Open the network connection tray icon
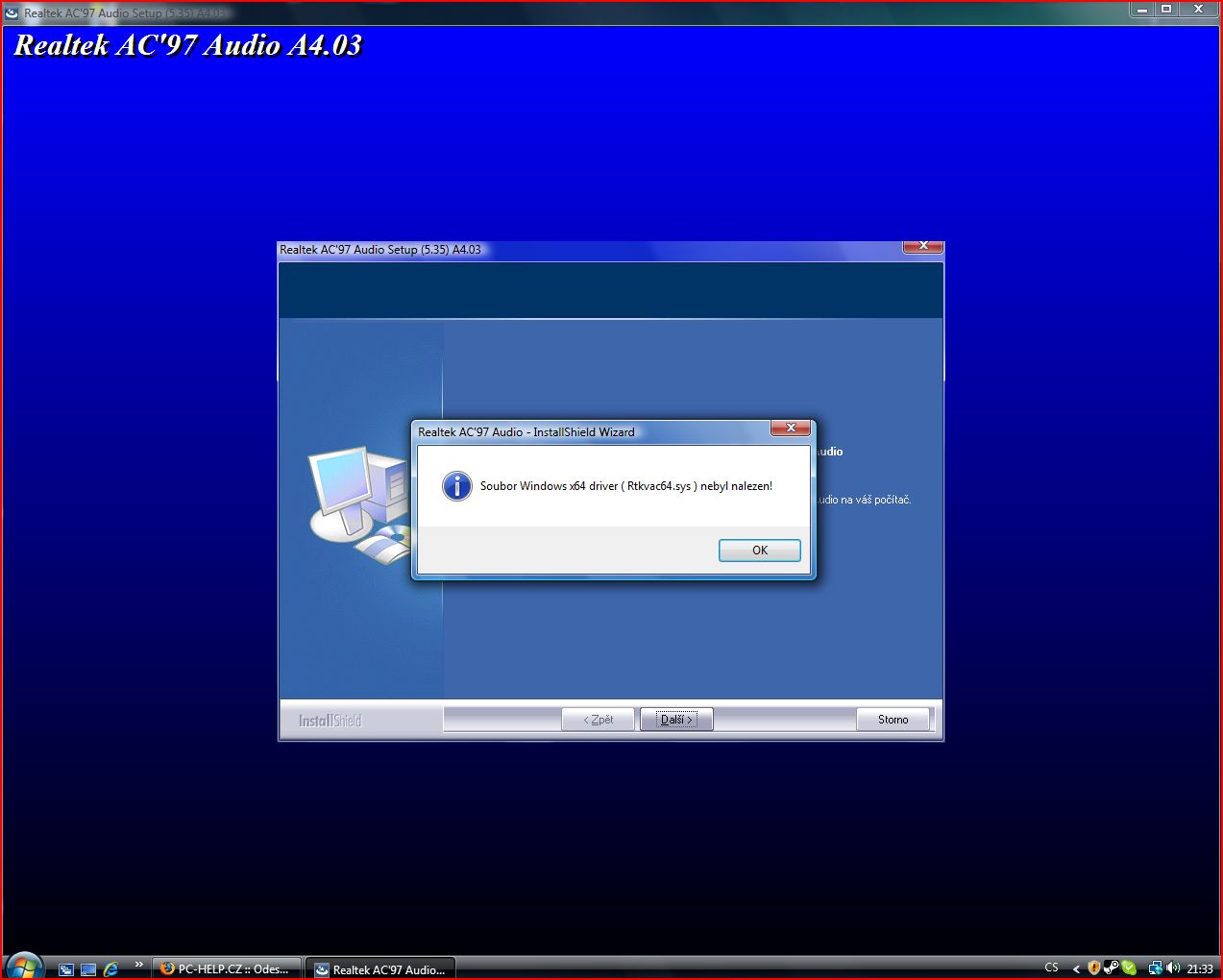The height and width of the screenshot is (980, 1223). click(x=1156, y=968)
